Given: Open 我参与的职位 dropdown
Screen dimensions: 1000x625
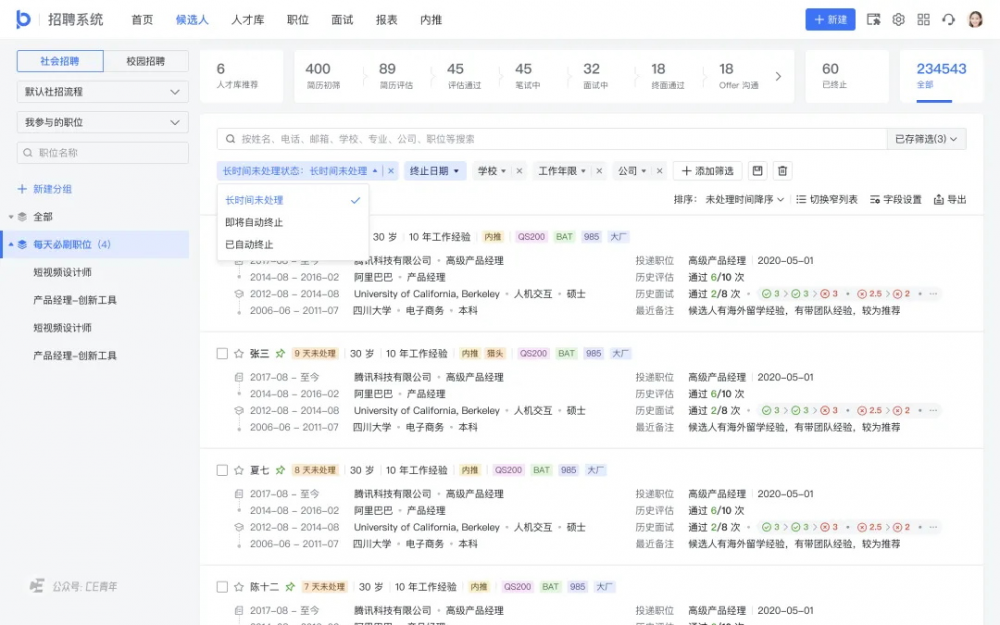Looking at the screenshot, I should click(x=103, y=122).
